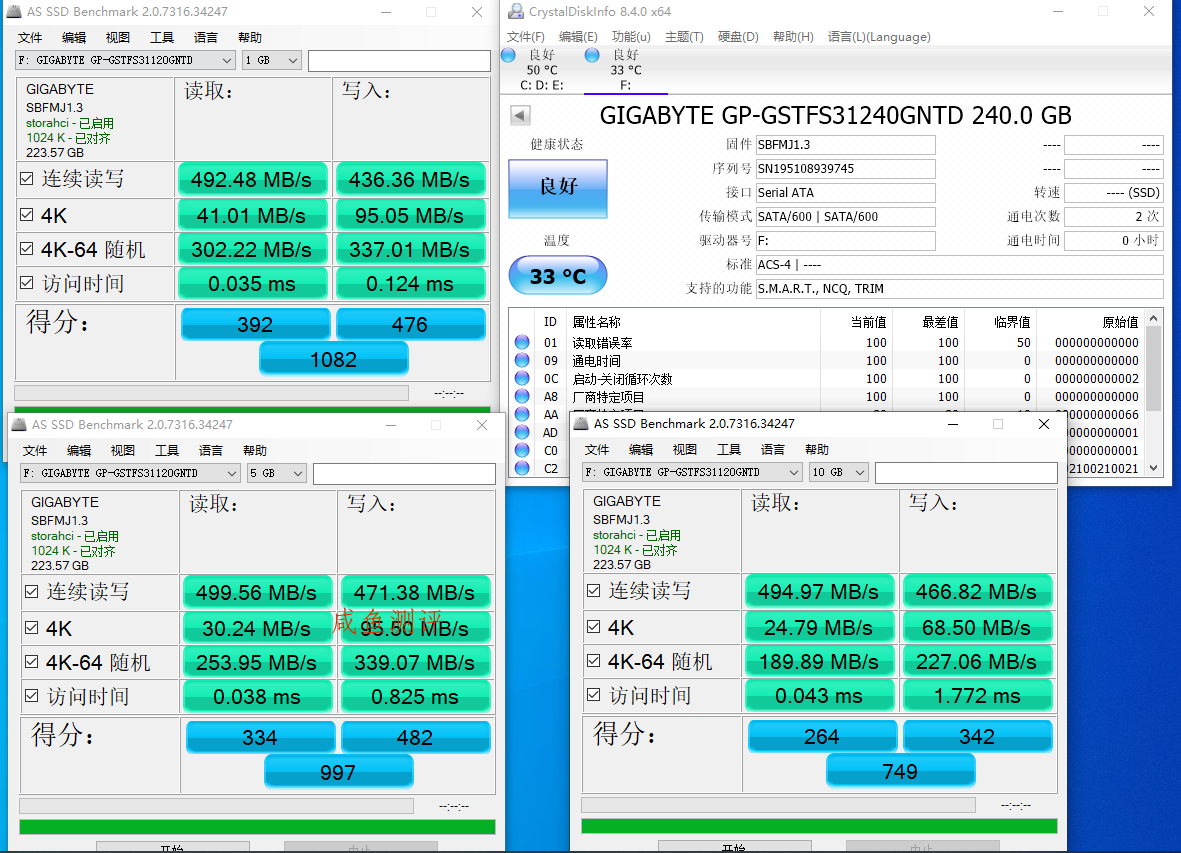Screen dimensions: 1181x853
Task: Toggle 4K-64 随机 in the 5 GB AS SSD window
Action: (x=32, y=661)
